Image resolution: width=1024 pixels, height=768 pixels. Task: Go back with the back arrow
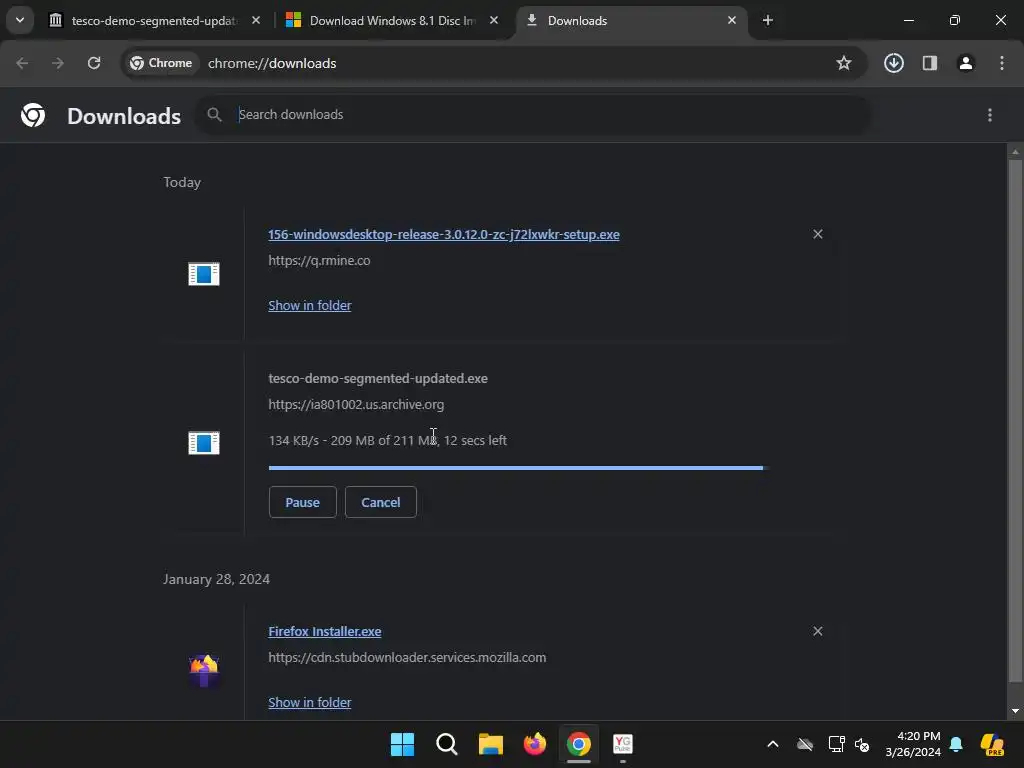(22, 63)
